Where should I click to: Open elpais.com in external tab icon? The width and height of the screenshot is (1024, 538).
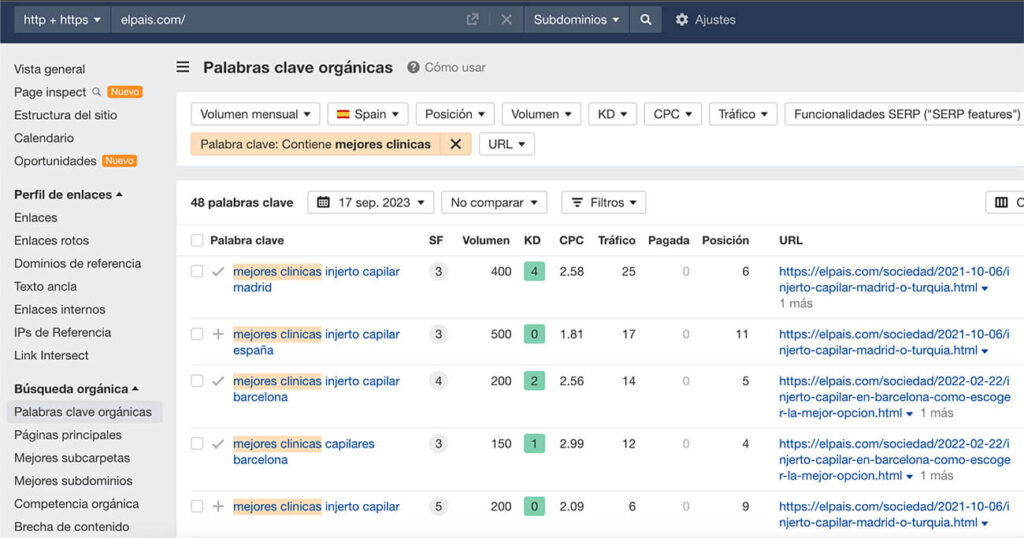point(472,20)
